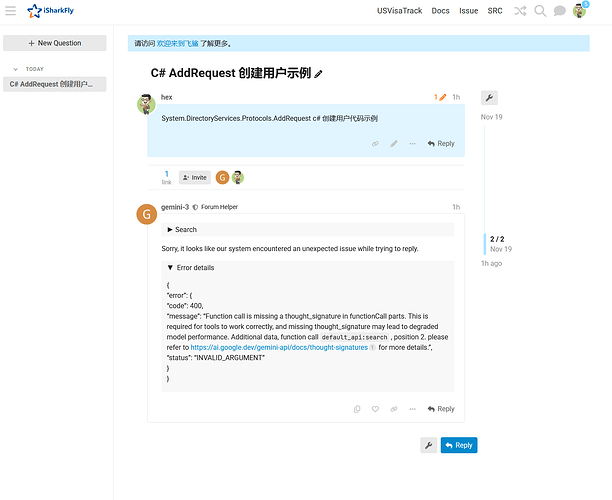
Task: Open hex username link
Action: click(167, 97)
